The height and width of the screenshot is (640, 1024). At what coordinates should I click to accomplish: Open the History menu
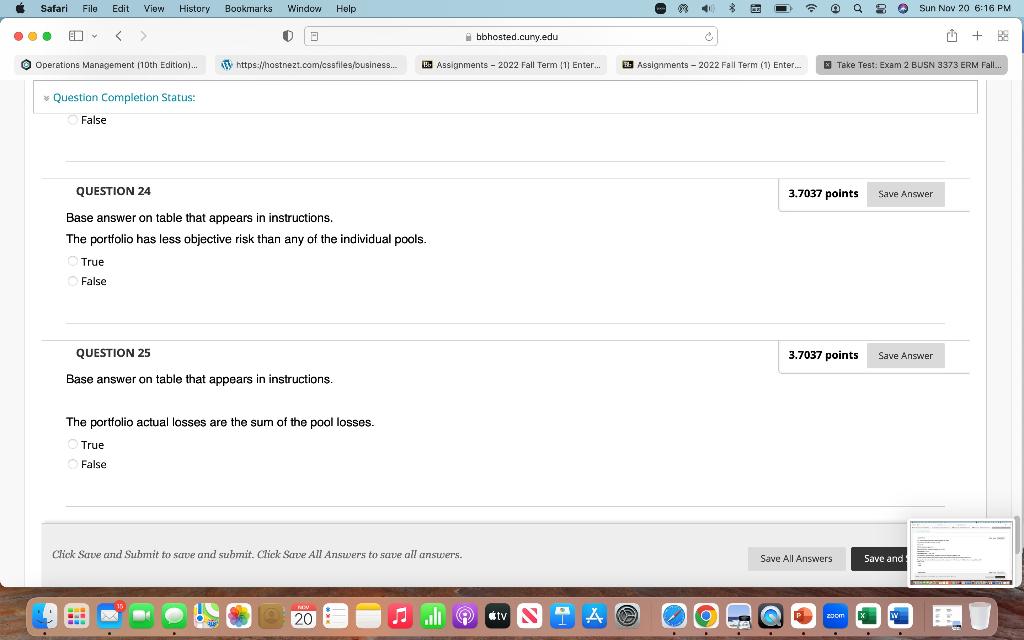pyautogui.click(x=195, y=8)
